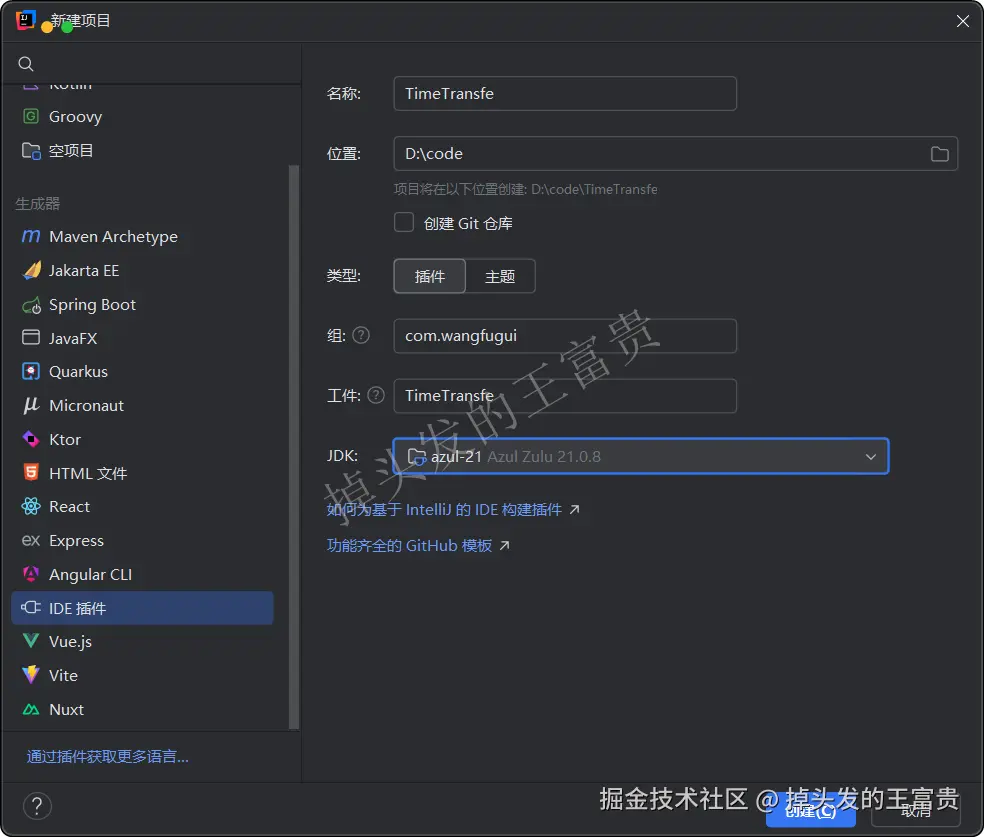Screen dimensions: 984x837
Task: Click the project path hint D:\code\TimeTransfe
Action: pyautogui.click(x=594, y=189)
